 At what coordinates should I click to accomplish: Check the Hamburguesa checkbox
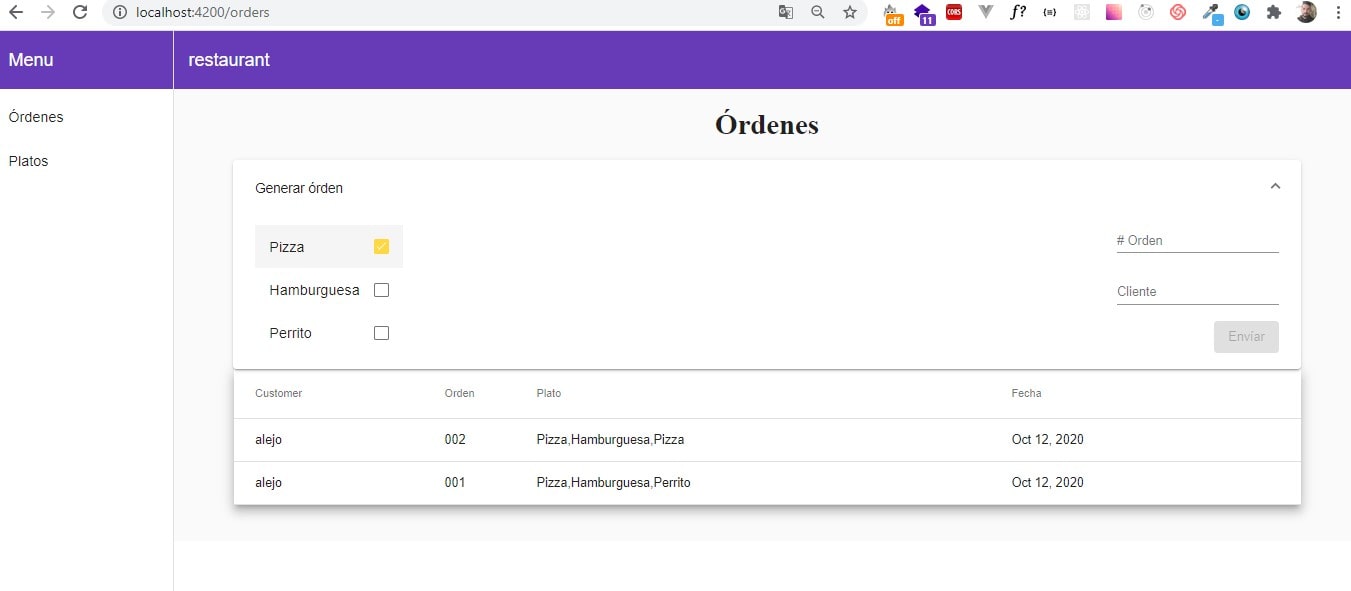[381, 290]
